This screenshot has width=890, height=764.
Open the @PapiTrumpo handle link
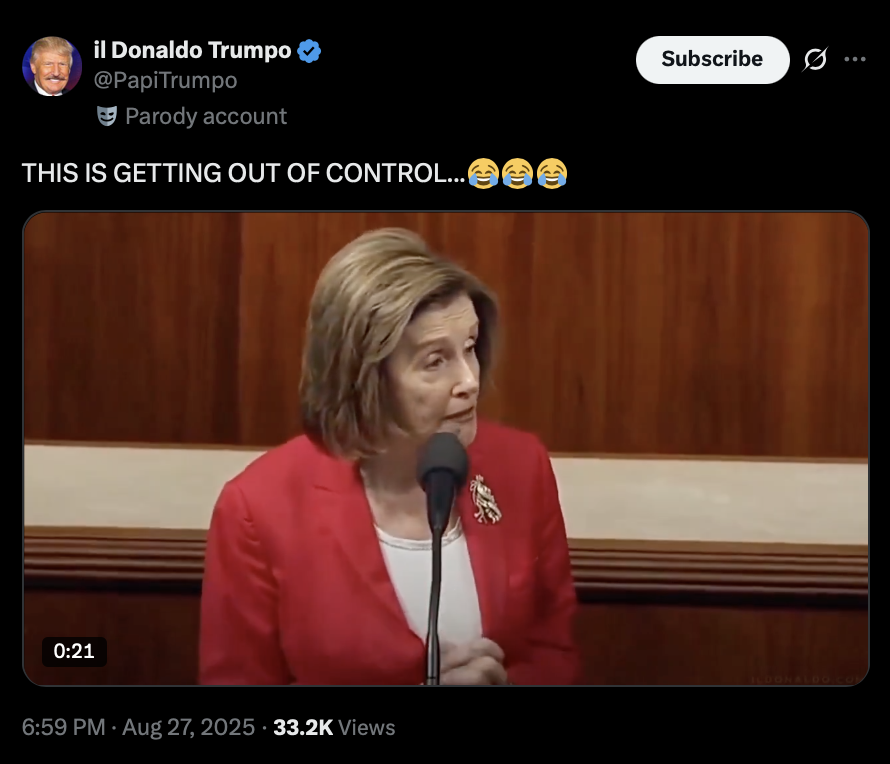(x=165, y=81)
